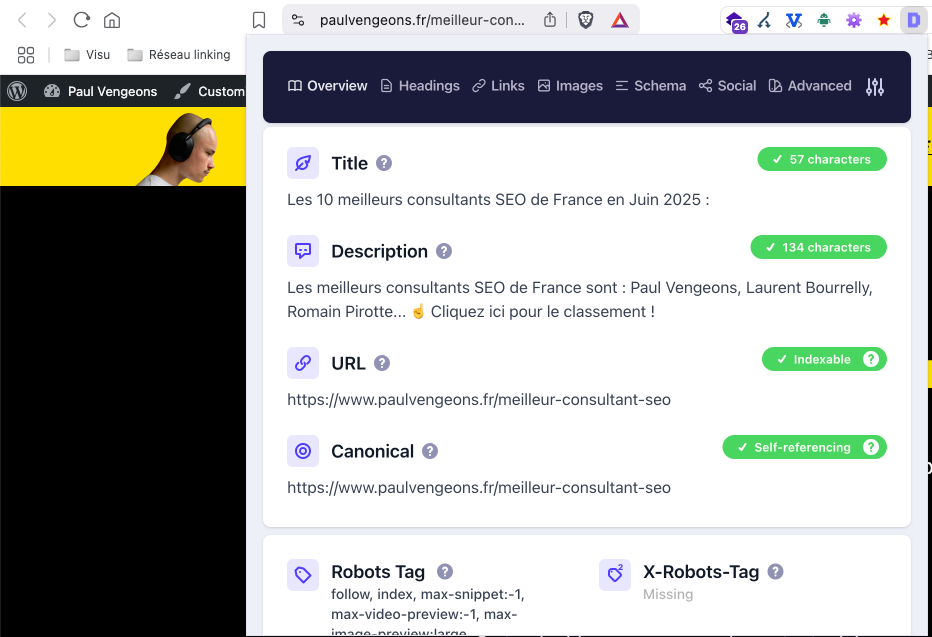The image size is (932, 637).
Task: Click the Title planet icon
Action: (303, 163)
